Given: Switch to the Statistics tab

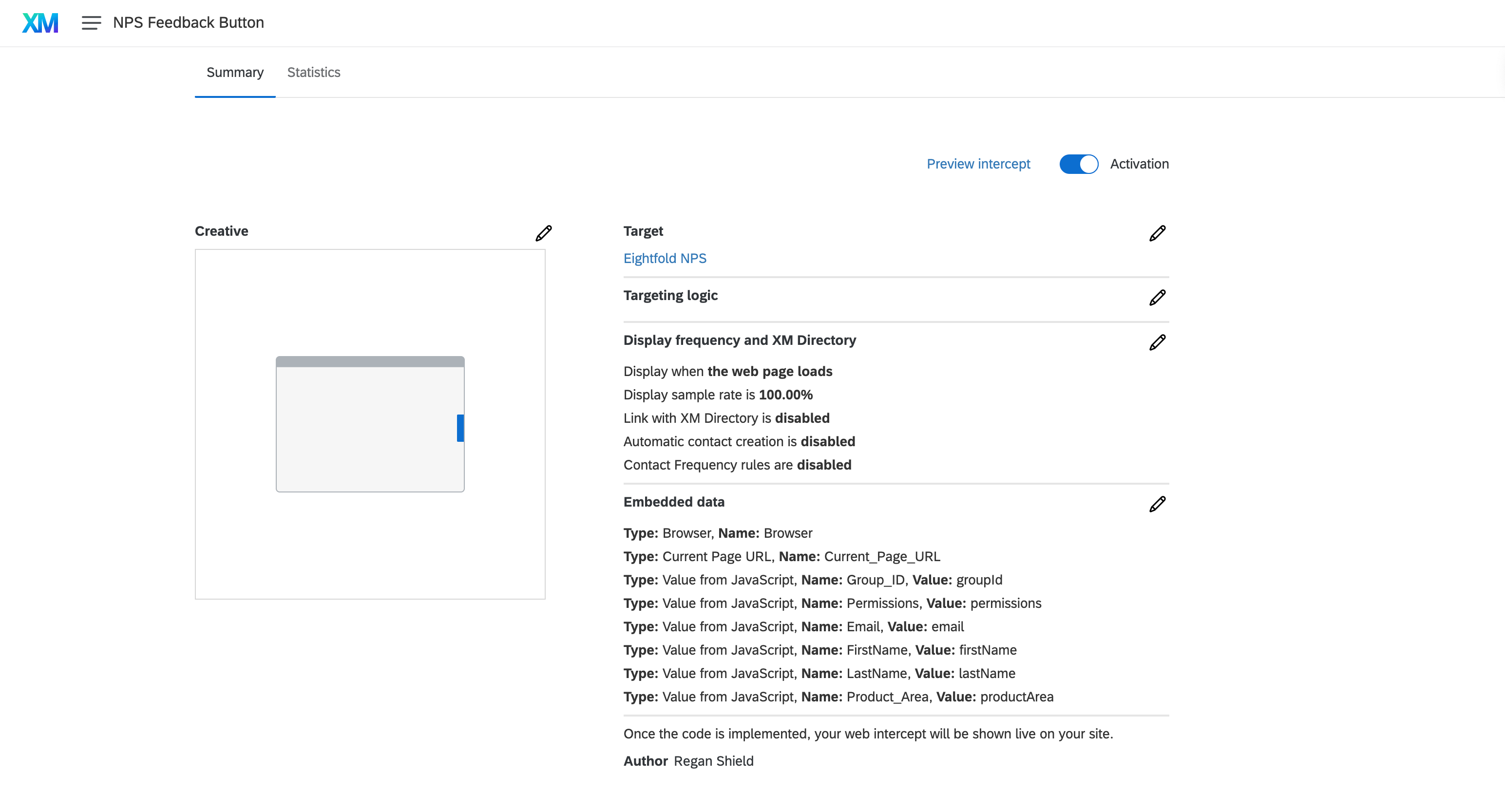Looking at the screenshot, I should click(314, 73).
